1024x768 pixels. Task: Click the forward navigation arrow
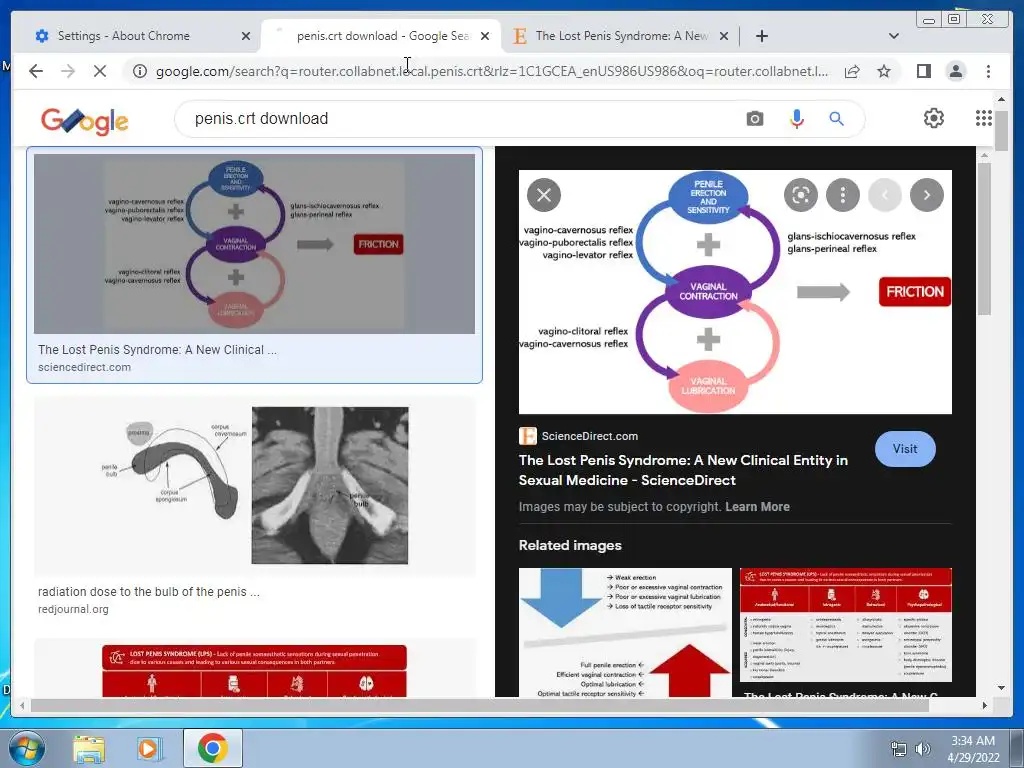[68, 71]
